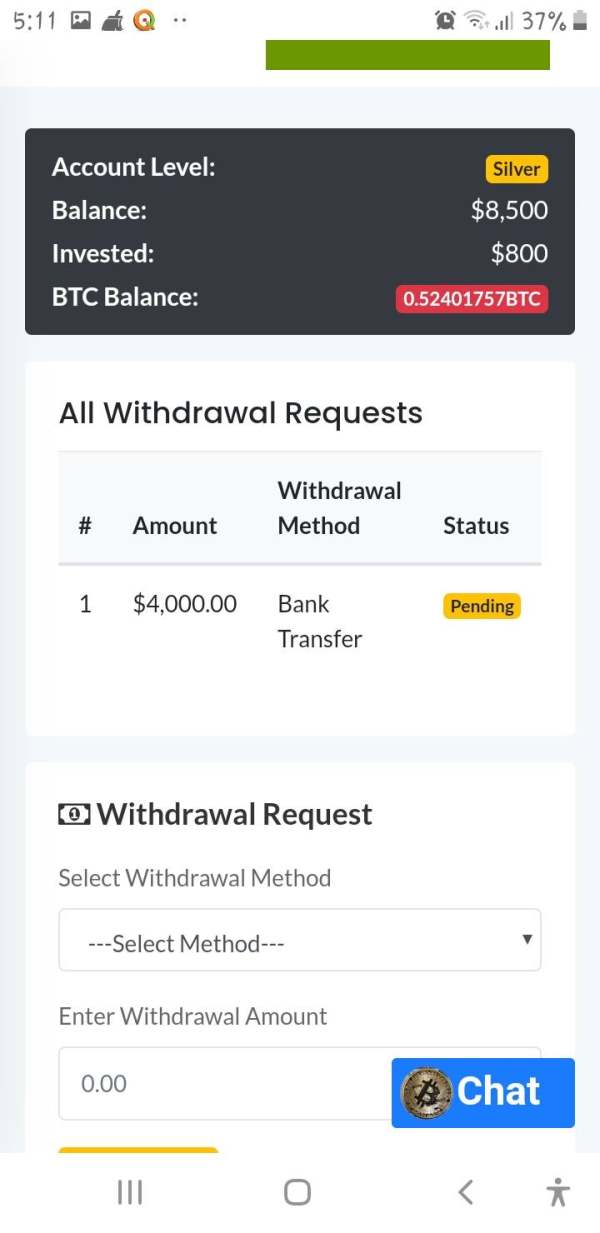Tap the Android recent apps icon
This screenshot has width=600, height=1233.
coord(130,1192)
